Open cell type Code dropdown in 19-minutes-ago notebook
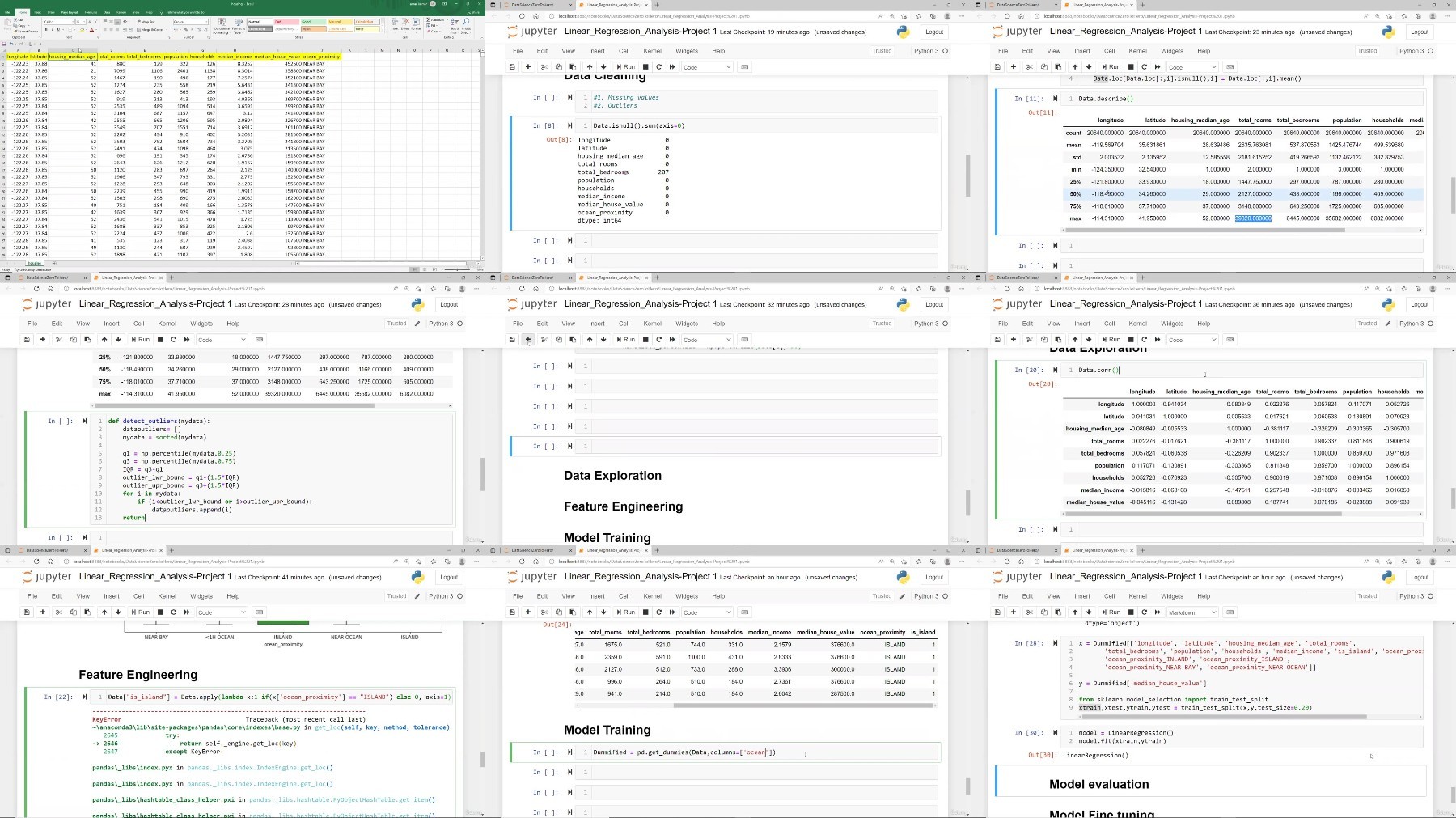Image resolution: width=1456 pixels, height=818 pixels. 708,67
